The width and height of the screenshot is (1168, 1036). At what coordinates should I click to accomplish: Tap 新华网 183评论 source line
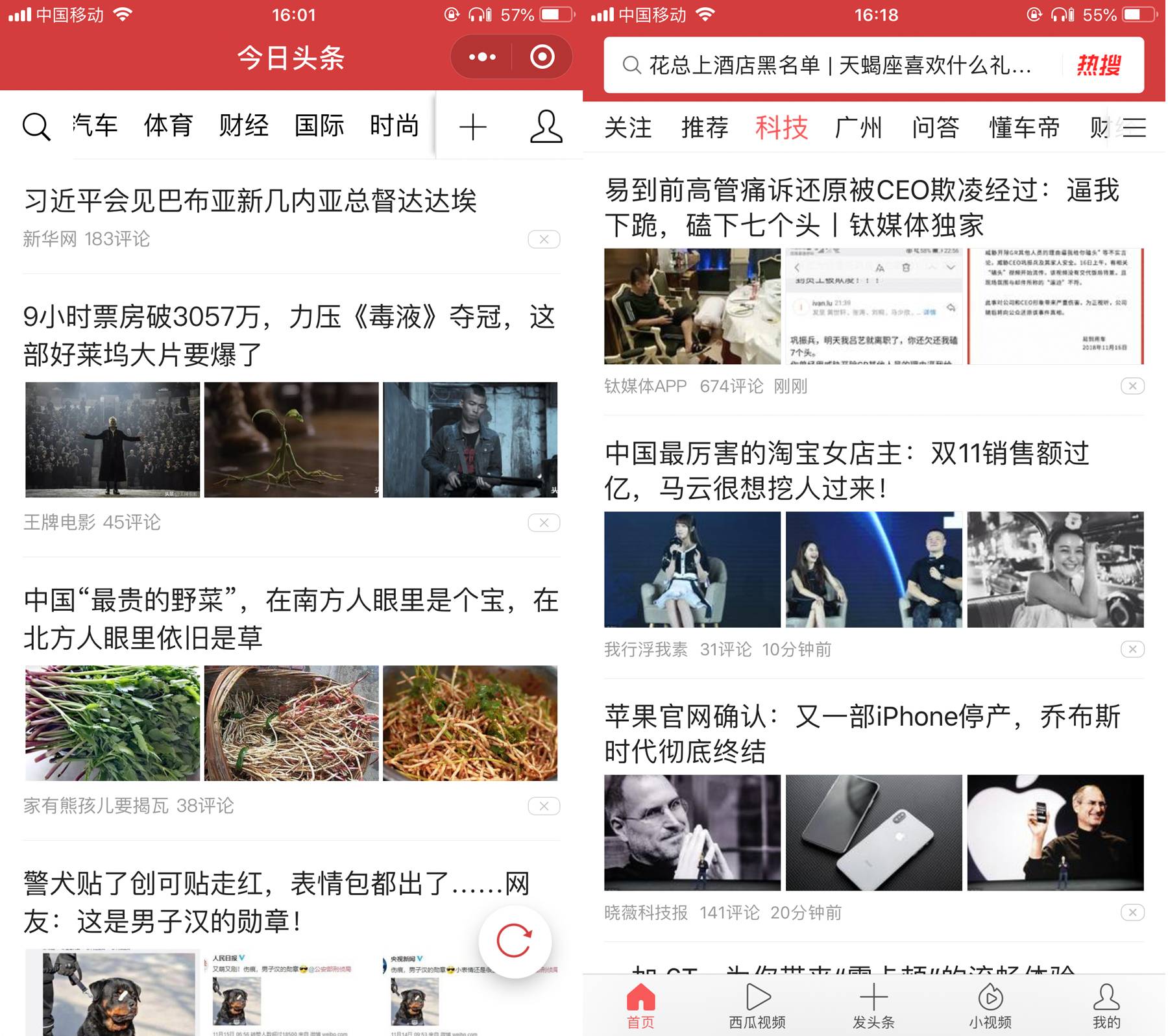86,239
